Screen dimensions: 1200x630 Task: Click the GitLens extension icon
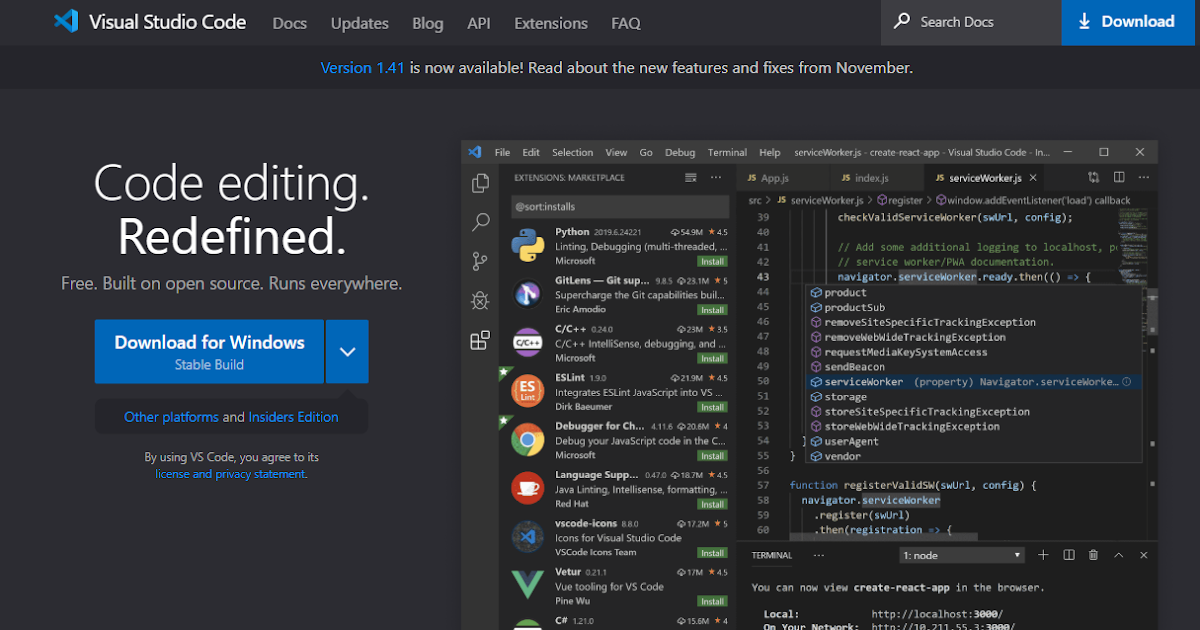click(x=527, y=293)
